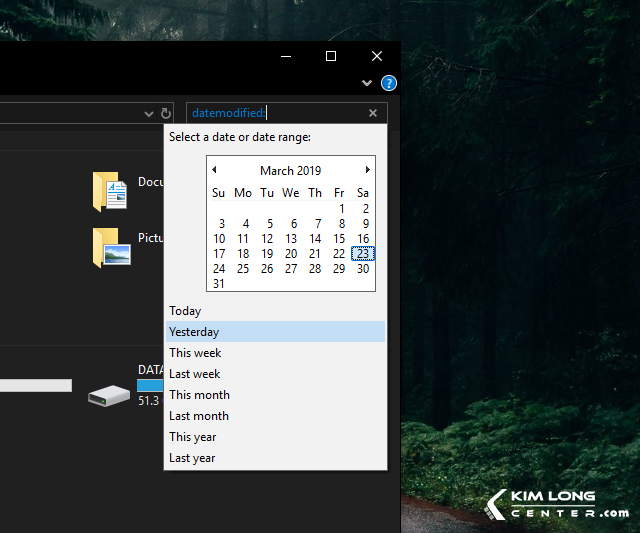Open address bar history dropdown
Viewport: 640px width, 533px height.
150,114
